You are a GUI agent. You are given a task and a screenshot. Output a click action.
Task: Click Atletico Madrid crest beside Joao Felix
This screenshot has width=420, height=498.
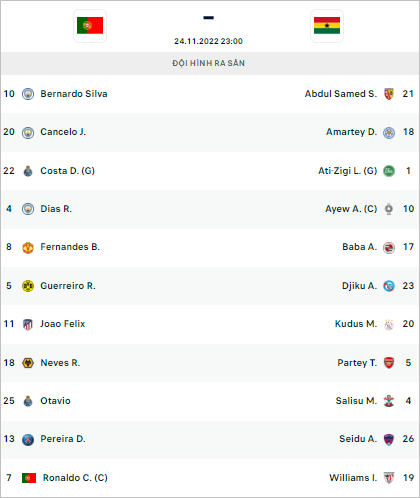click(x=28, y=324)
